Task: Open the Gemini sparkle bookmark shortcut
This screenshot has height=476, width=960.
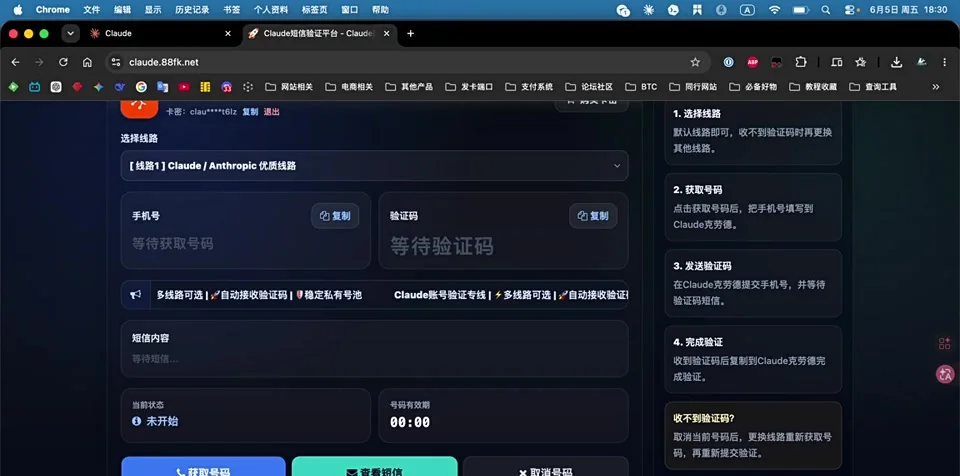Action: click(x=98, y=87)
